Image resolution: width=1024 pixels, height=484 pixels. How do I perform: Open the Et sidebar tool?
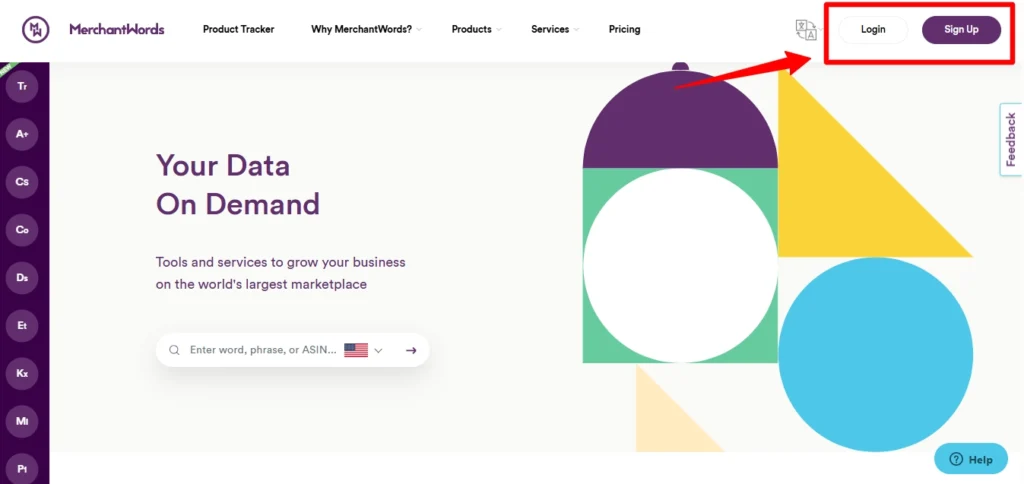click(22, 325)
